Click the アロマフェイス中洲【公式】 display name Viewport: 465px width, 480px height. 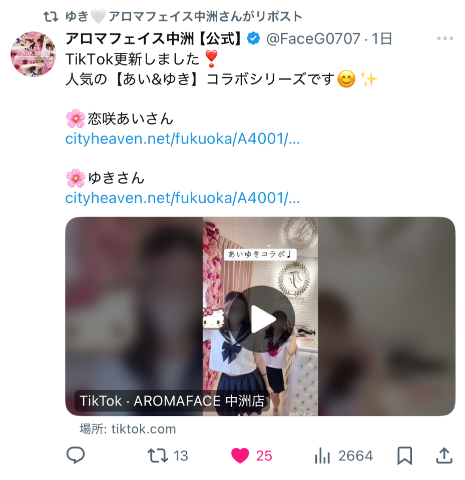click(153, 39)
